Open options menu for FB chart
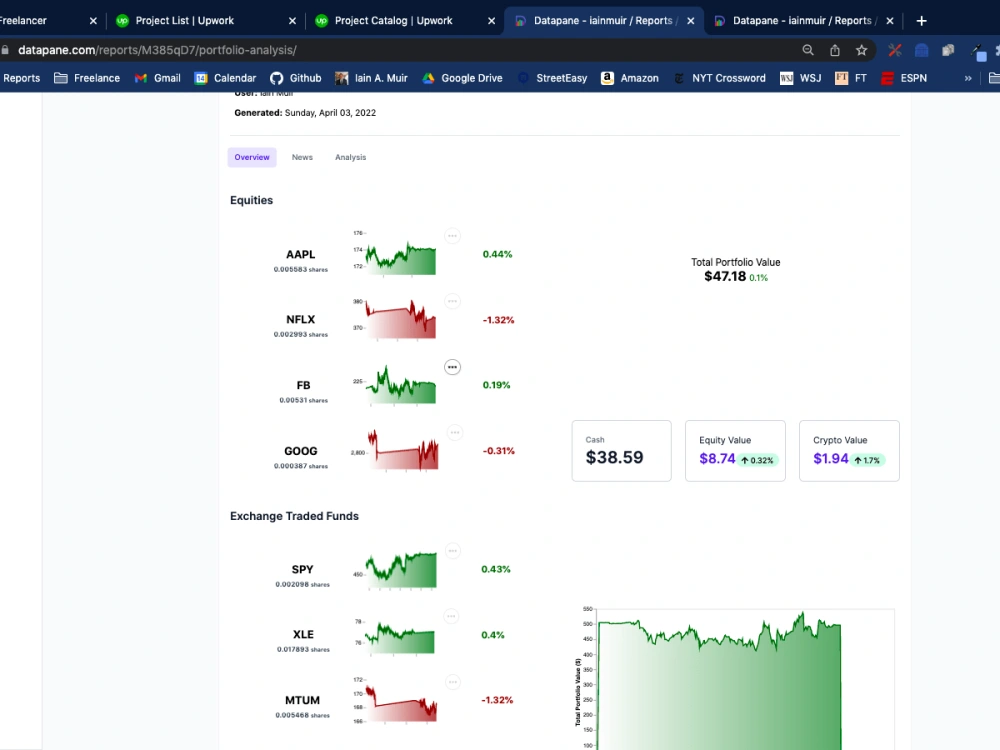Image resolution: width=1000 pixels, height=750 pixels. tap(452, 367)
